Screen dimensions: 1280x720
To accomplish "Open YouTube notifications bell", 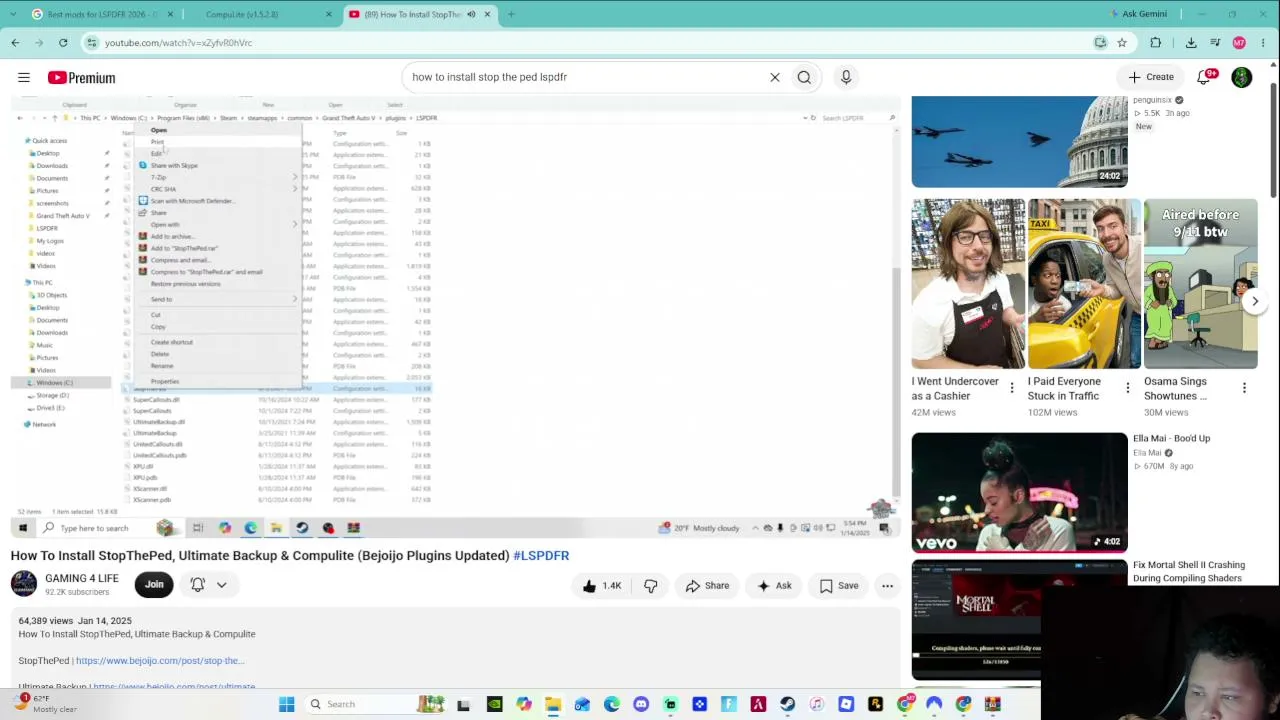I will tap(1204, 77).
